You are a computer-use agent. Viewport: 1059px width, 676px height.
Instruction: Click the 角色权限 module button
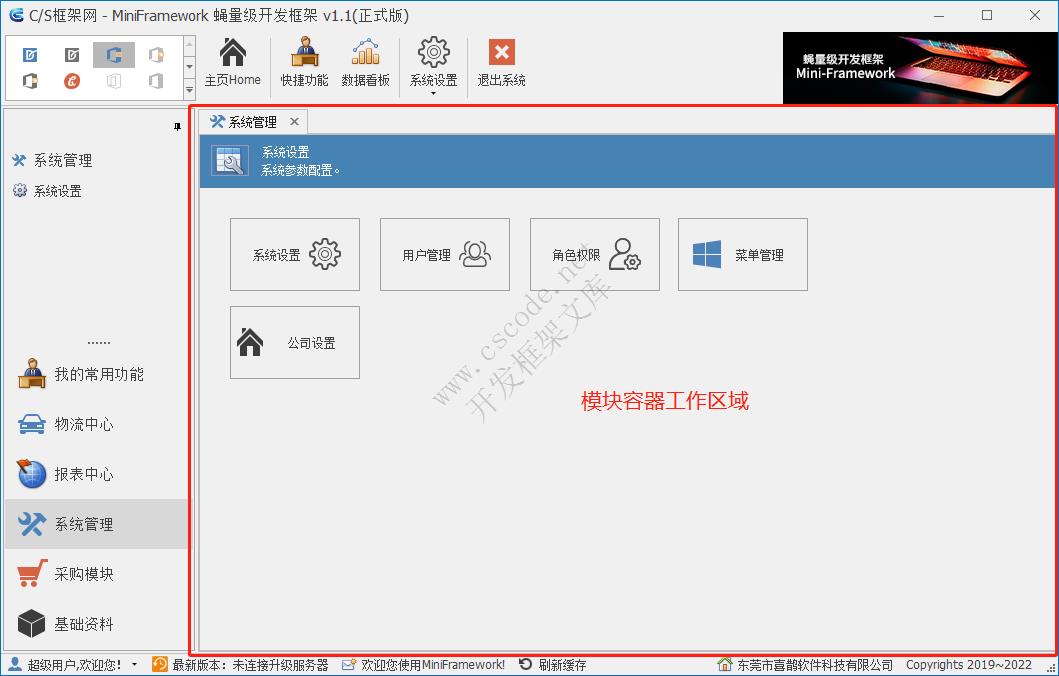pos(594,254)
